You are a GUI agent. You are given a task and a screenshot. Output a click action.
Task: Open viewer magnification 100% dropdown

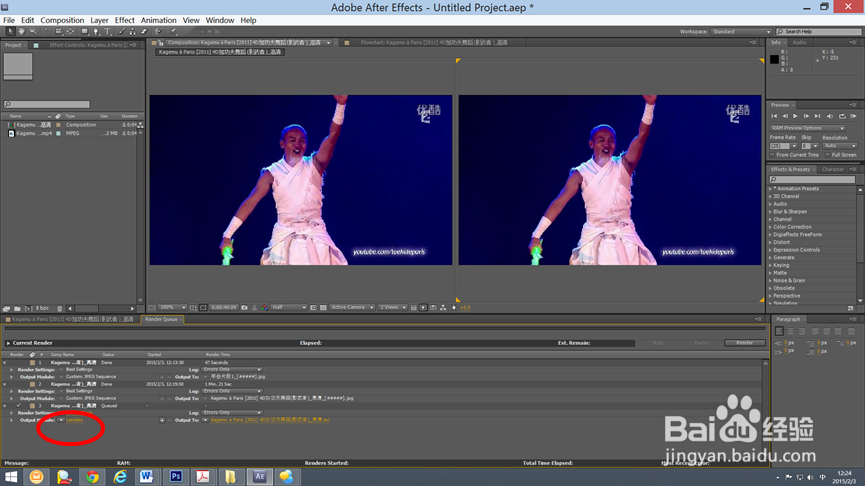[172, 307]
